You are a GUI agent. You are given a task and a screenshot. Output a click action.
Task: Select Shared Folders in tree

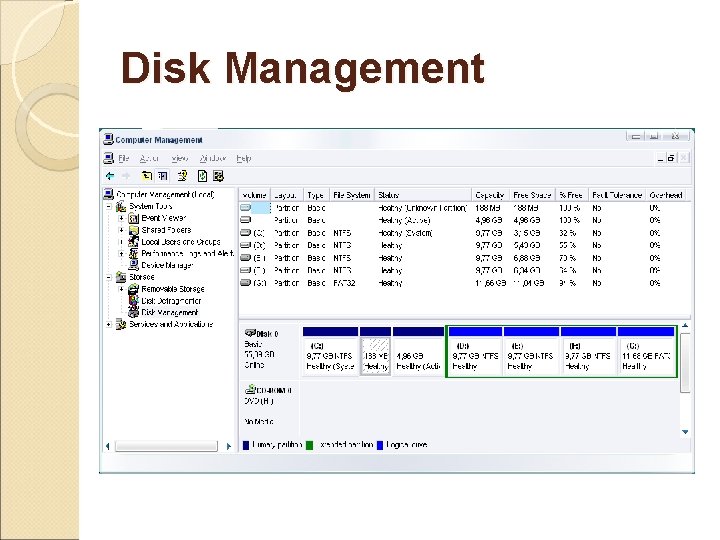point(166,230)
